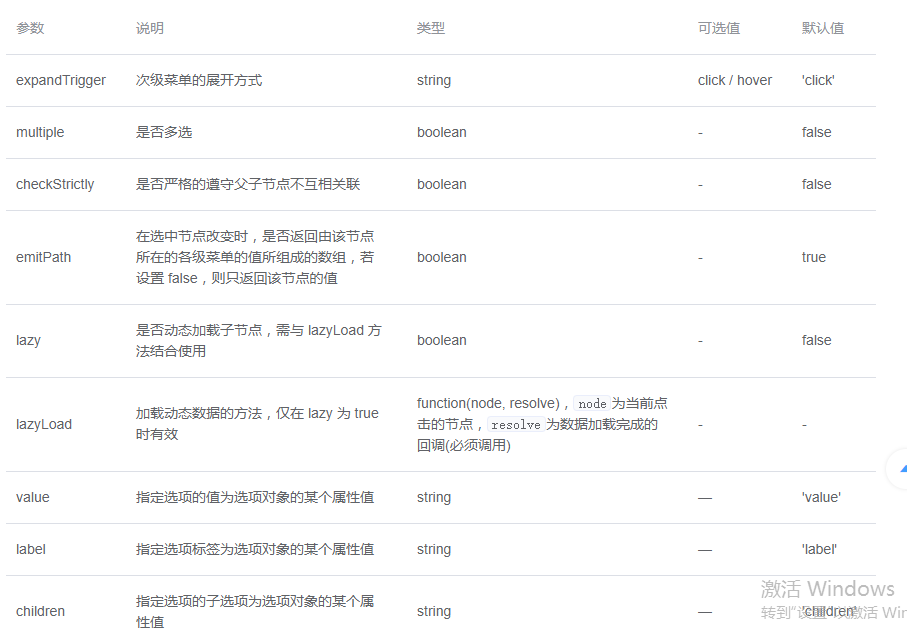Click string type in expandTrigger row

click(434, 80)
